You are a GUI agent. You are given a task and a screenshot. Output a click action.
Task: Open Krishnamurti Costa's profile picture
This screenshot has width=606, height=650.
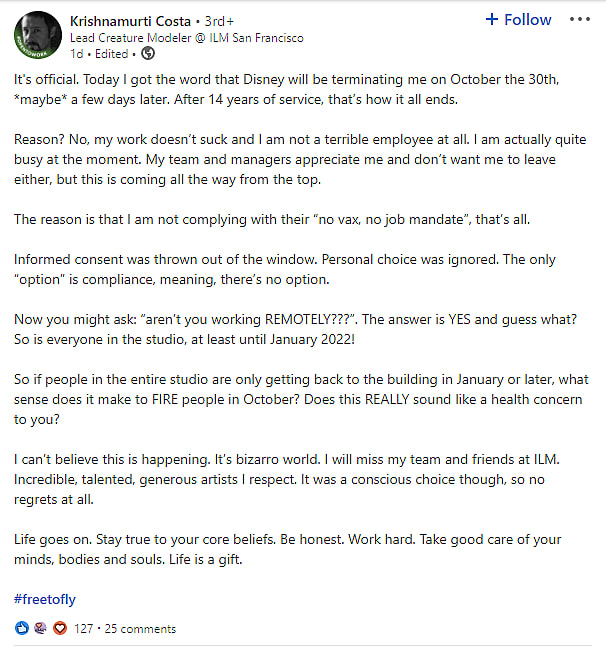pyautogui.click(x=39, y=35)
